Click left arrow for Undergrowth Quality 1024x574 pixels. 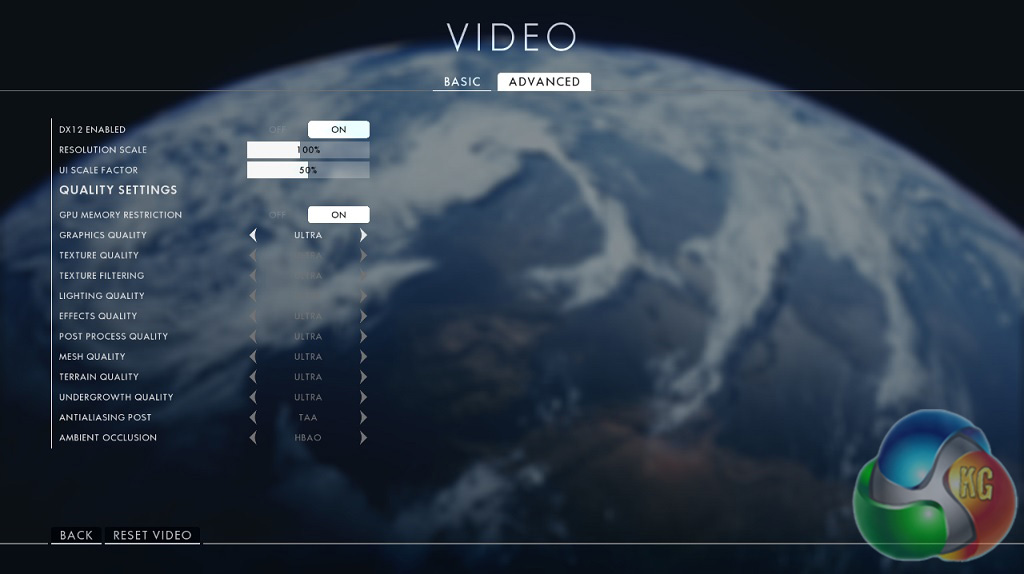(253, 397)
